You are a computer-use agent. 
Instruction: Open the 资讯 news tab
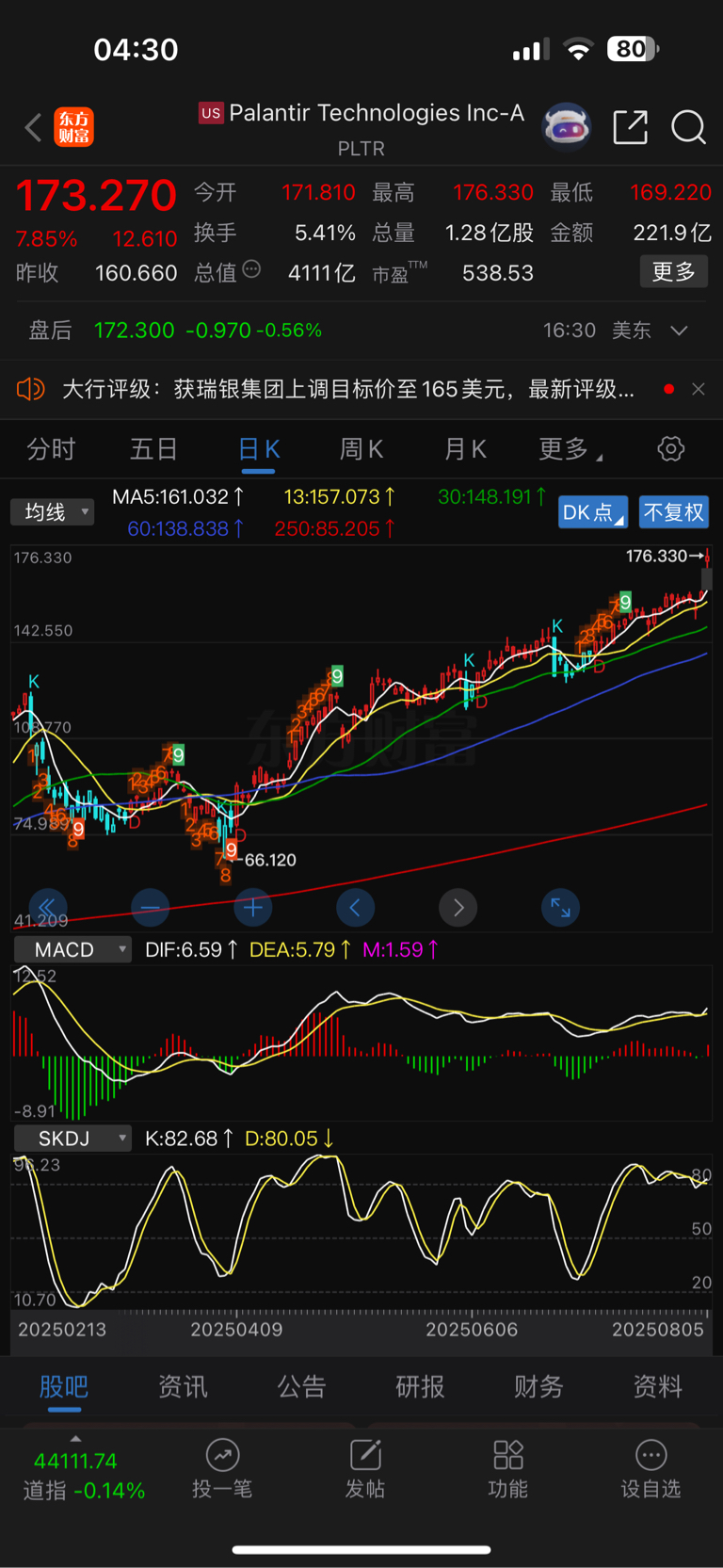click(183, 1386)
